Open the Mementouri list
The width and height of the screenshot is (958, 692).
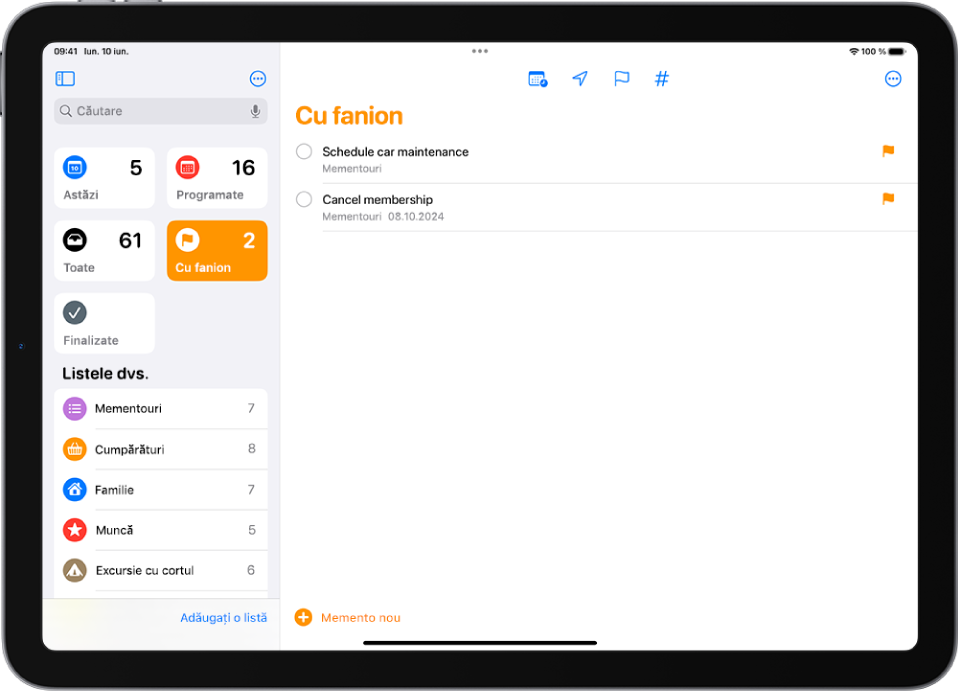[161, 409]
